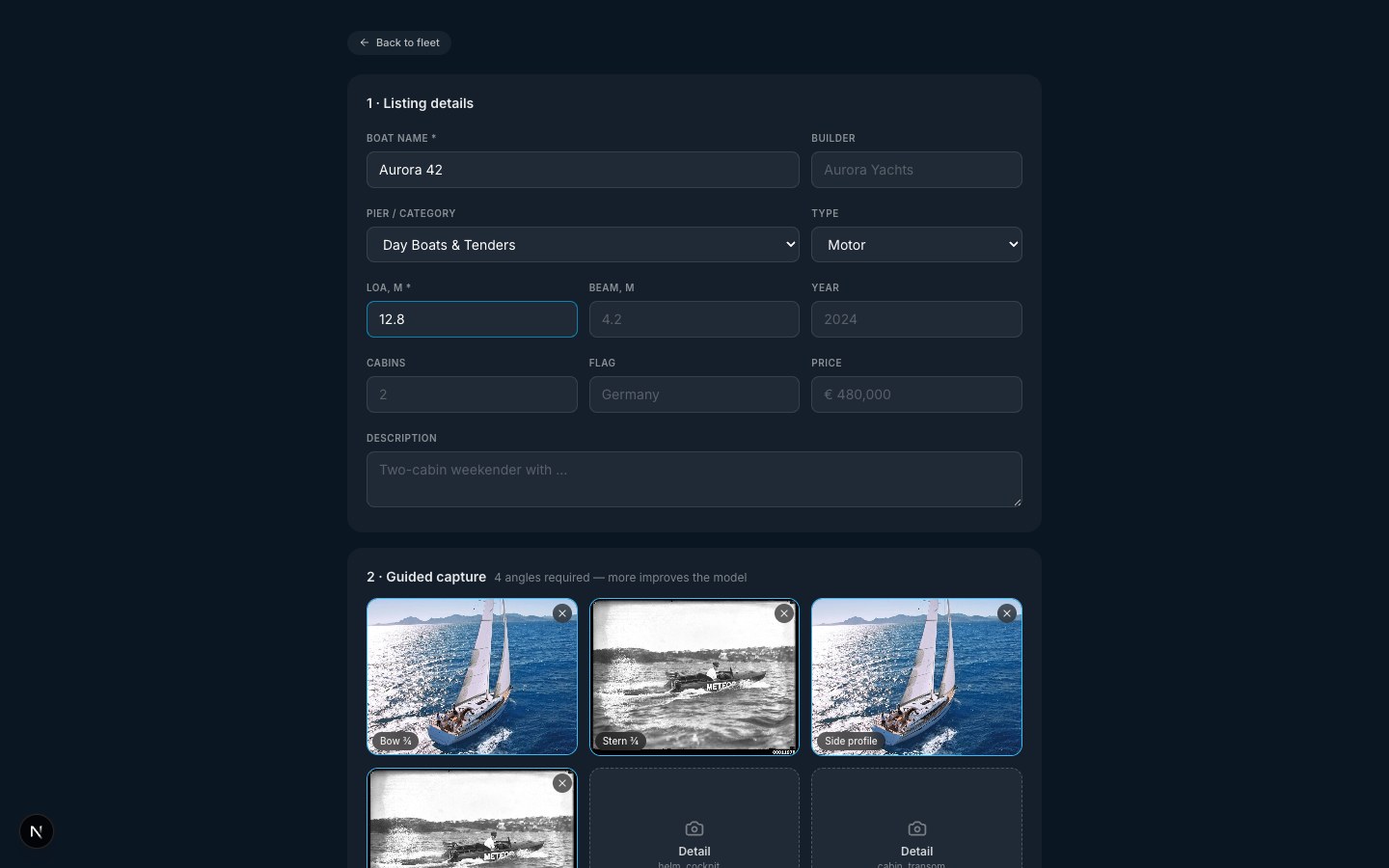
Task: Focus the Year input field
Action: (x=916, y=319)
